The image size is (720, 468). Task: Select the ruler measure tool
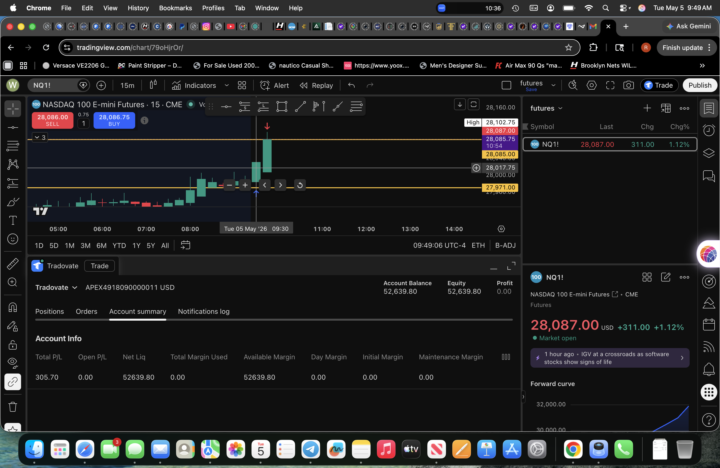(13, 264)
